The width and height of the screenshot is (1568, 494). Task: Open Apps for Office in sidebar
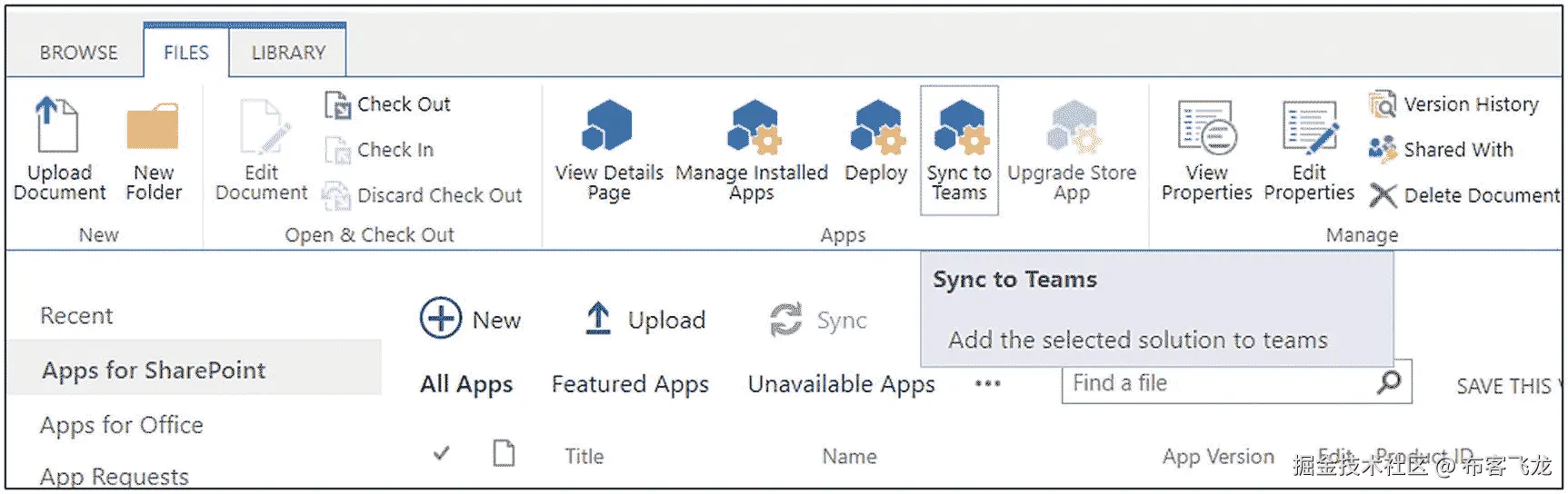tap(122, 425)
